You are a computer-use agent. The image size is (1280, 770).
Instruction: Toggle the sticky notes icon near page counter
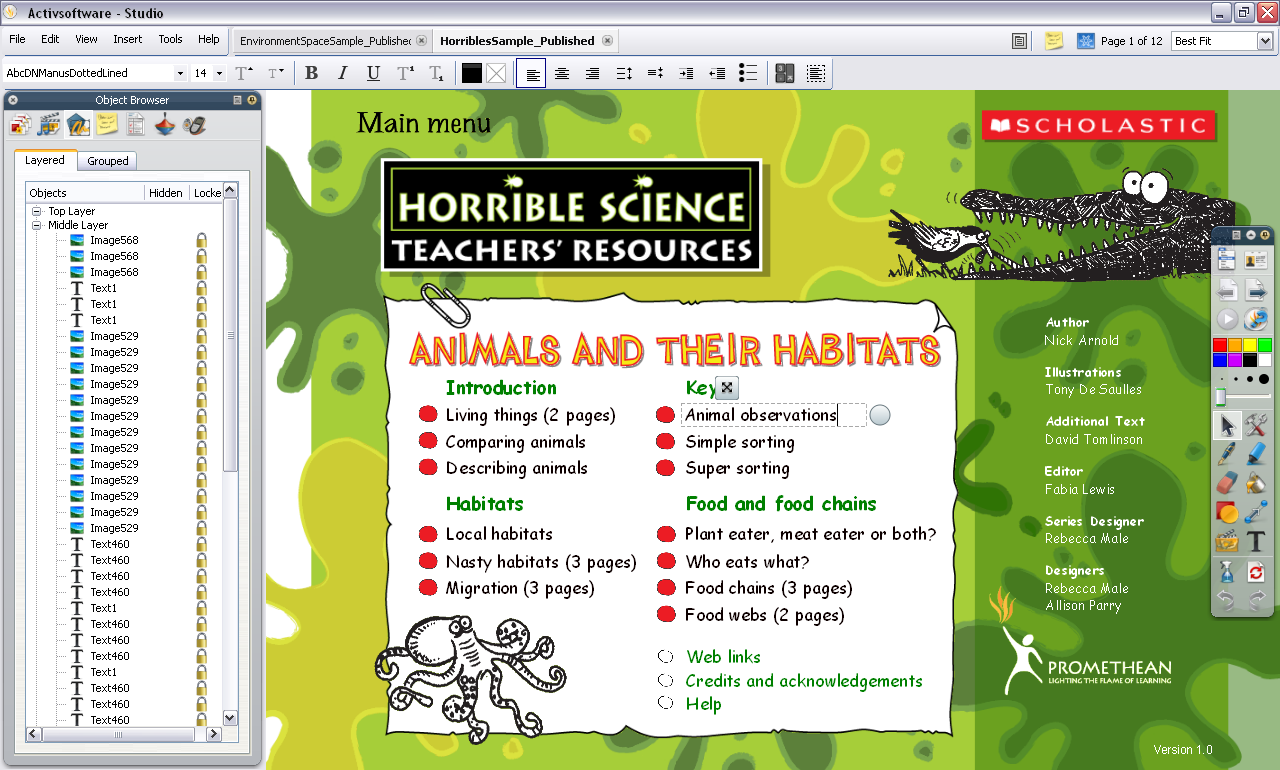[1054, 41]
